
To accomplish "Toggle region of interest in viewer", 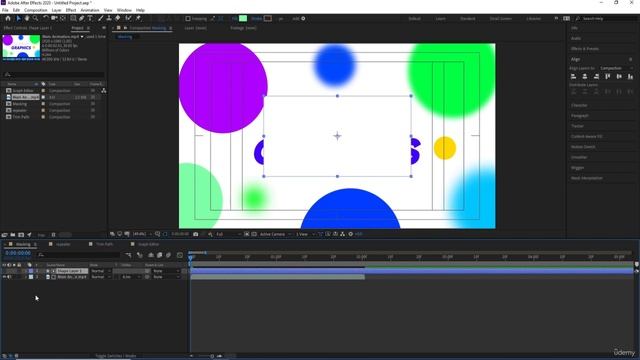I will point(247,234).
